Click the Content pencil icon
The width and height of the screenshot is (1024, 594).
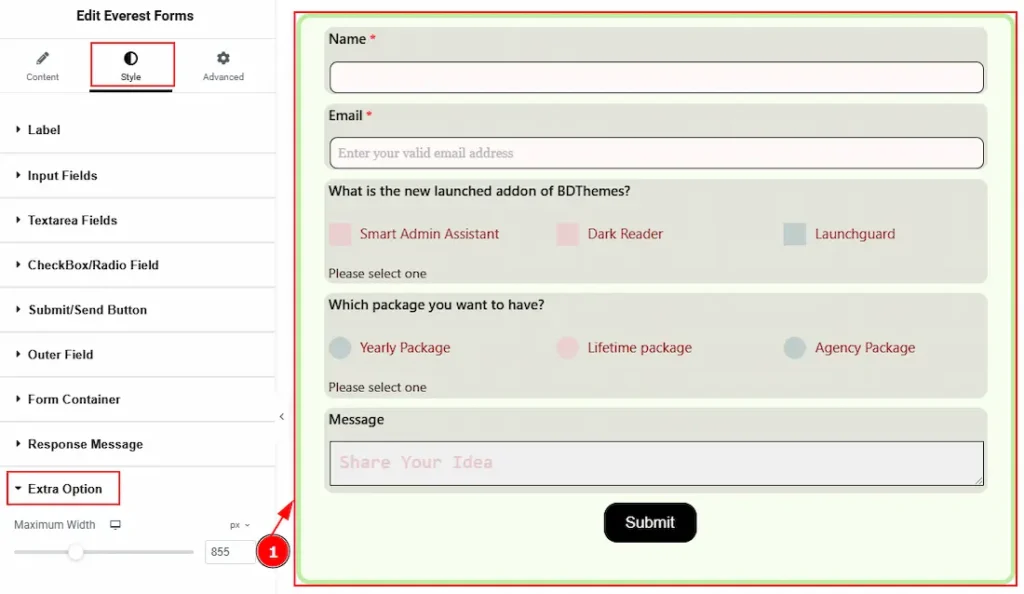click(42, 59)
